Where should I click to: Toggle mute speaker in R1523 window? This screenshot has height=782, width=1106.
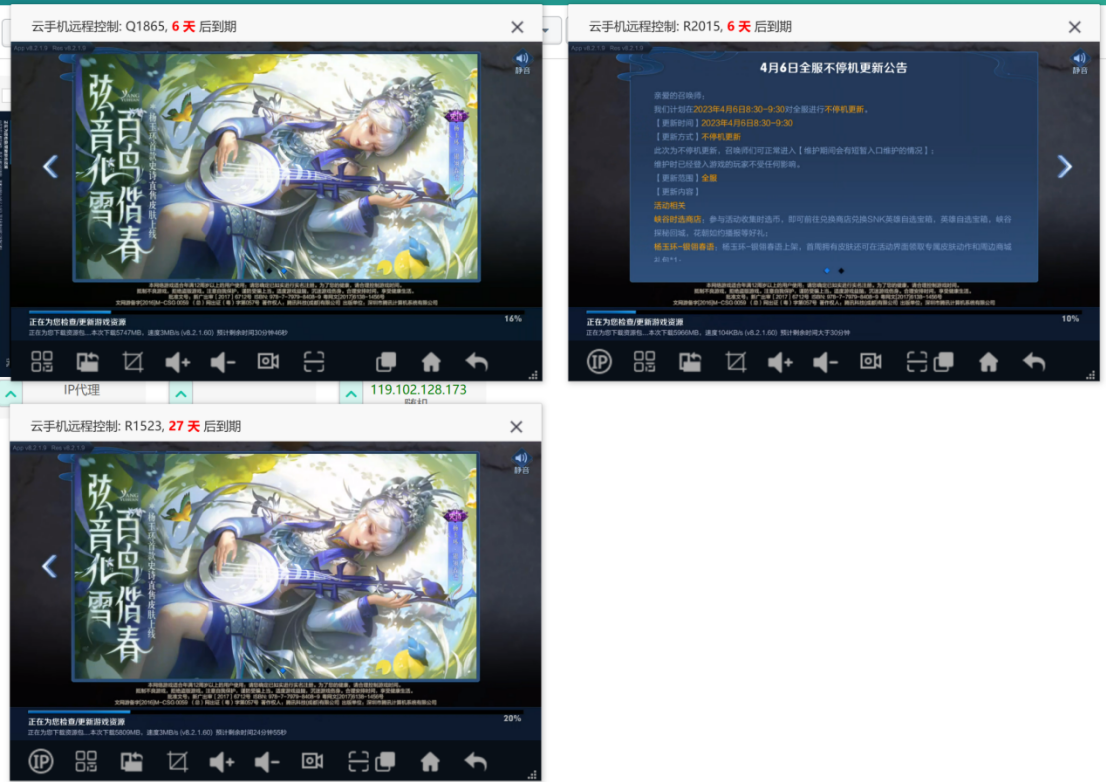[521, 460]
